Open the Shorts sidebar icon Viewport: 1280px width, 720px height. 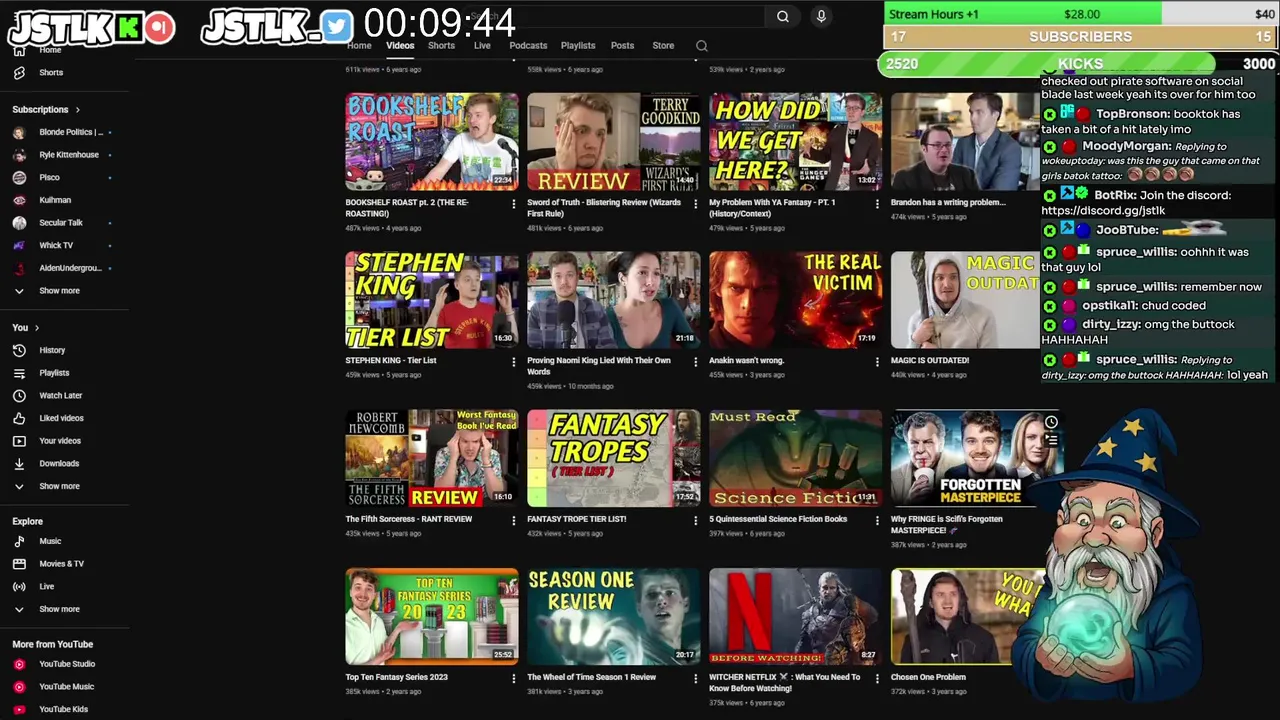[19, 72]
